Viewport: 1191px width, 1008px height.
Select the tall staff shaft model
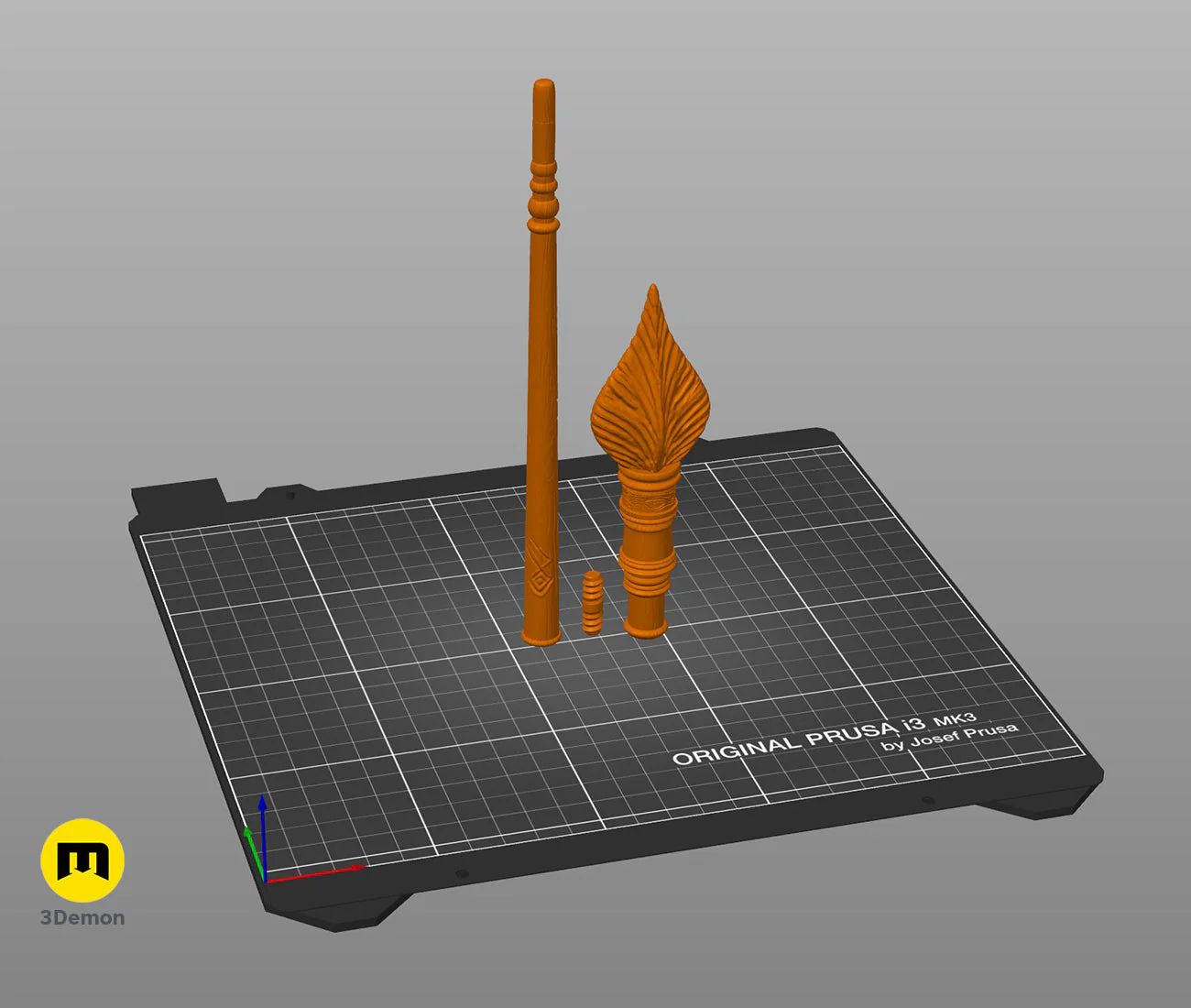542,362
